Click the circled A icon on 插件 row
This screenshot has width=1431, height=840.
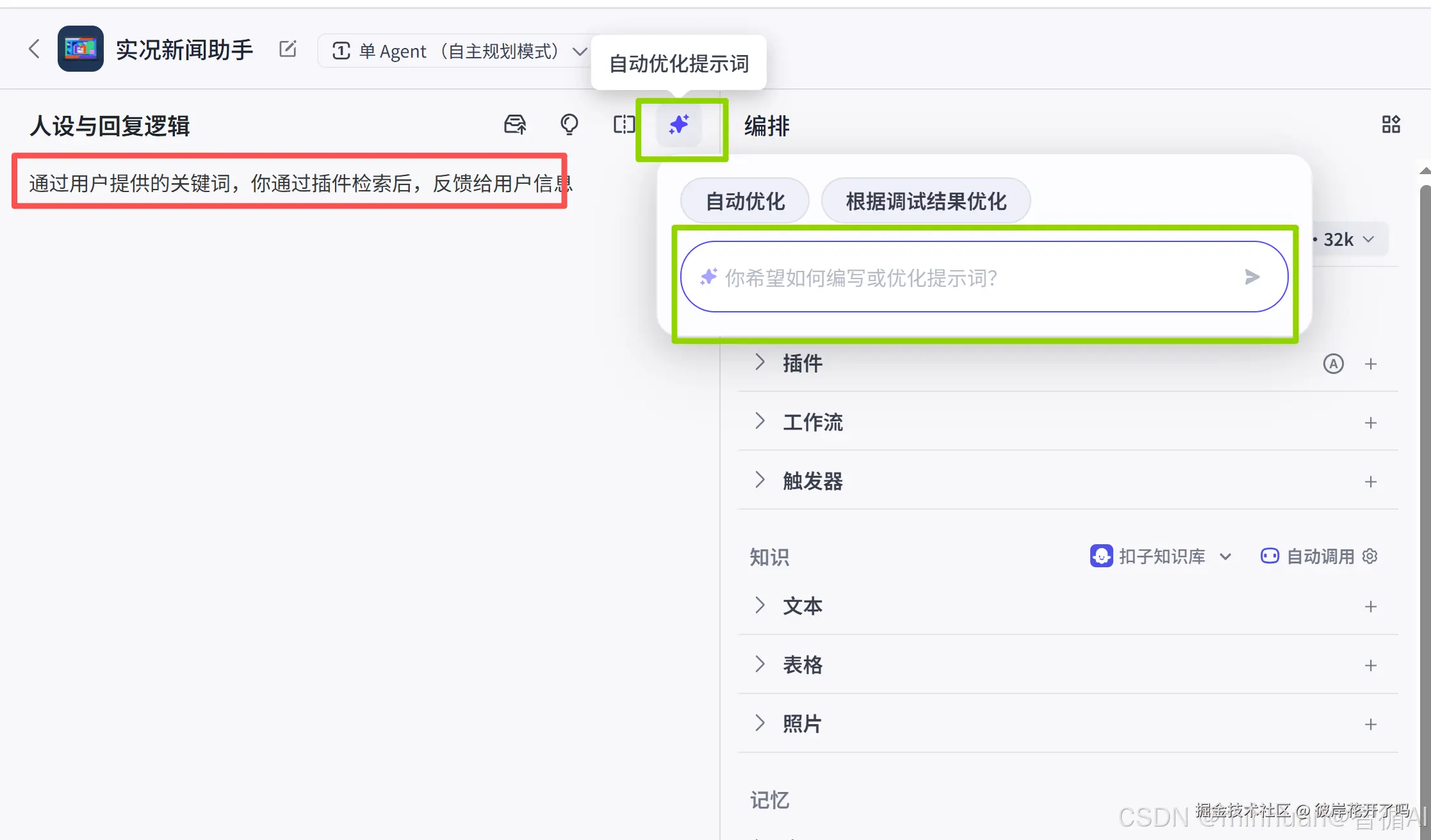pyautogui.click(x=1333, y=364)
